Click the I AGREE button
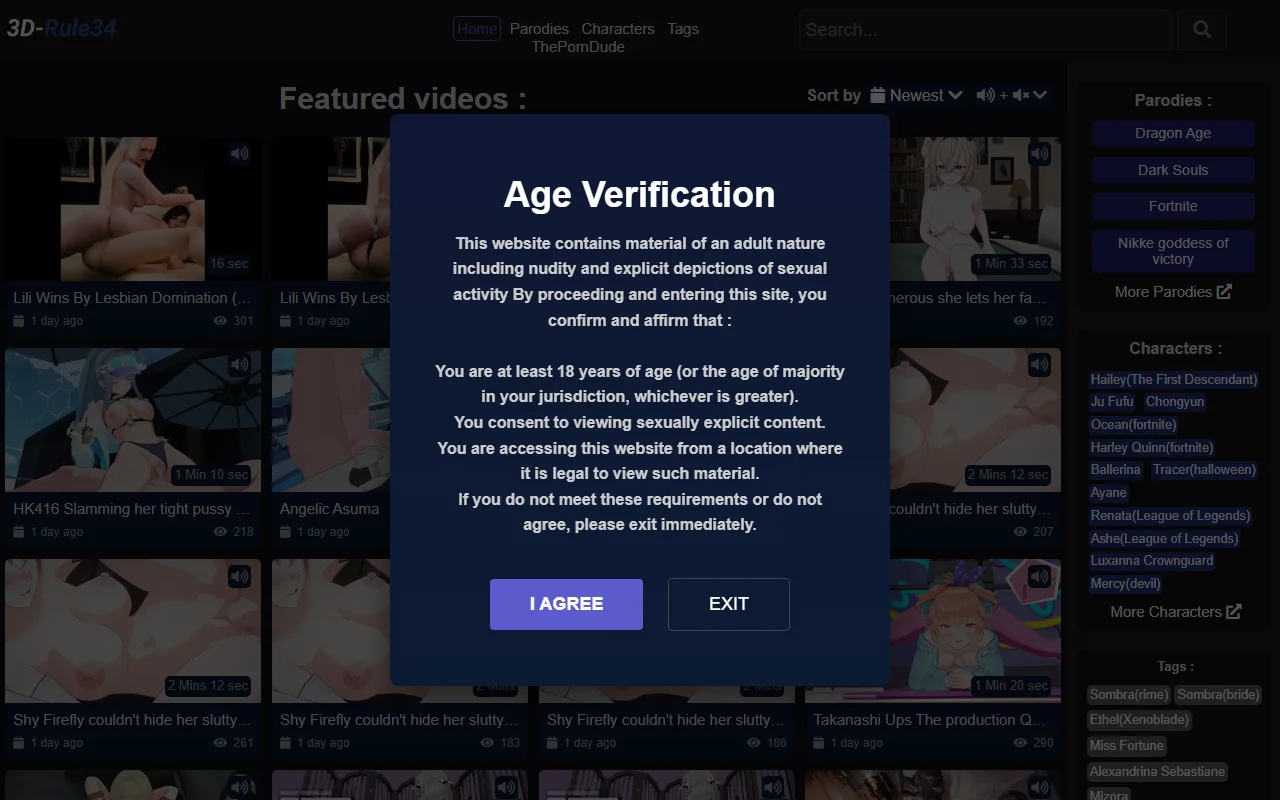The image size is (1280, 800). pyautogui.click(x=566, y=604)
